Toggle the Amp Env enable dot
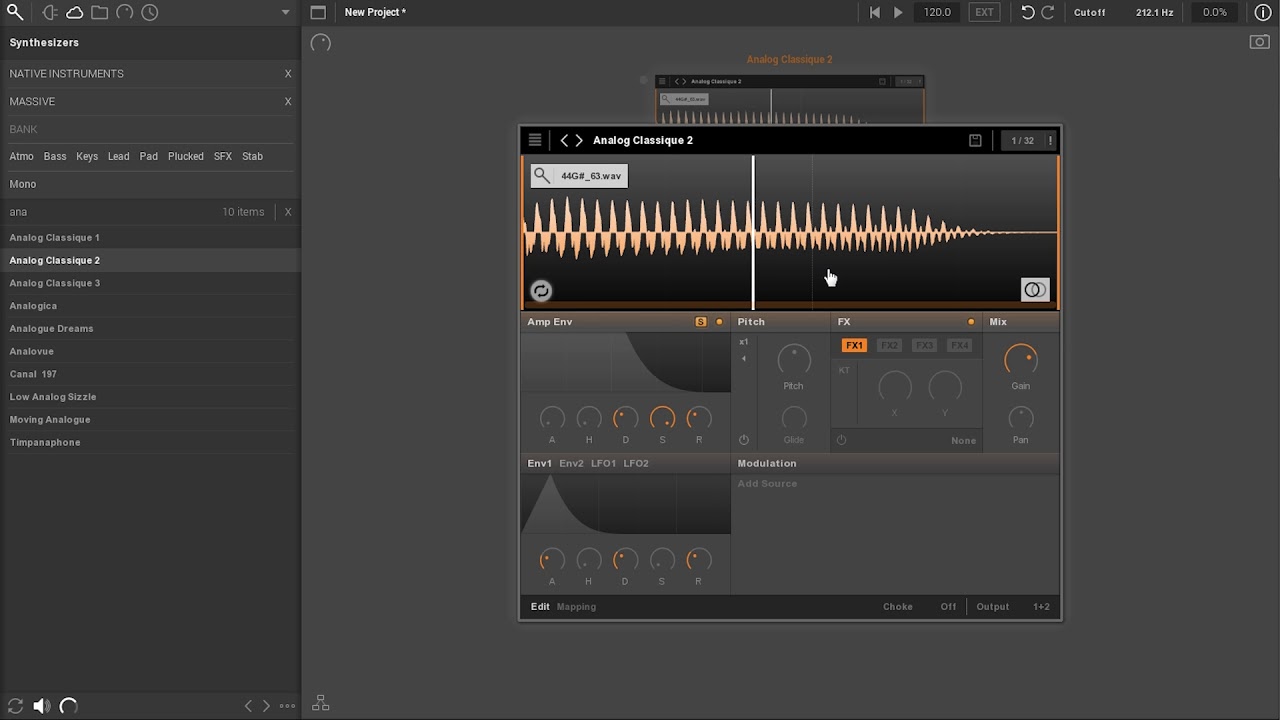 click(x=719, y=322)
